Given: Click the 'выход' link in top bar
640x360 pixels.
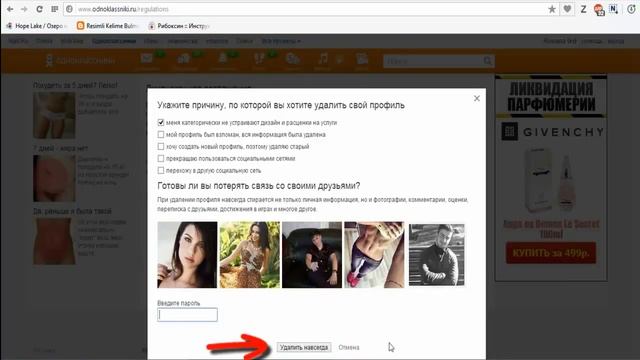Looking at the screenshot, I should (616, 41).
